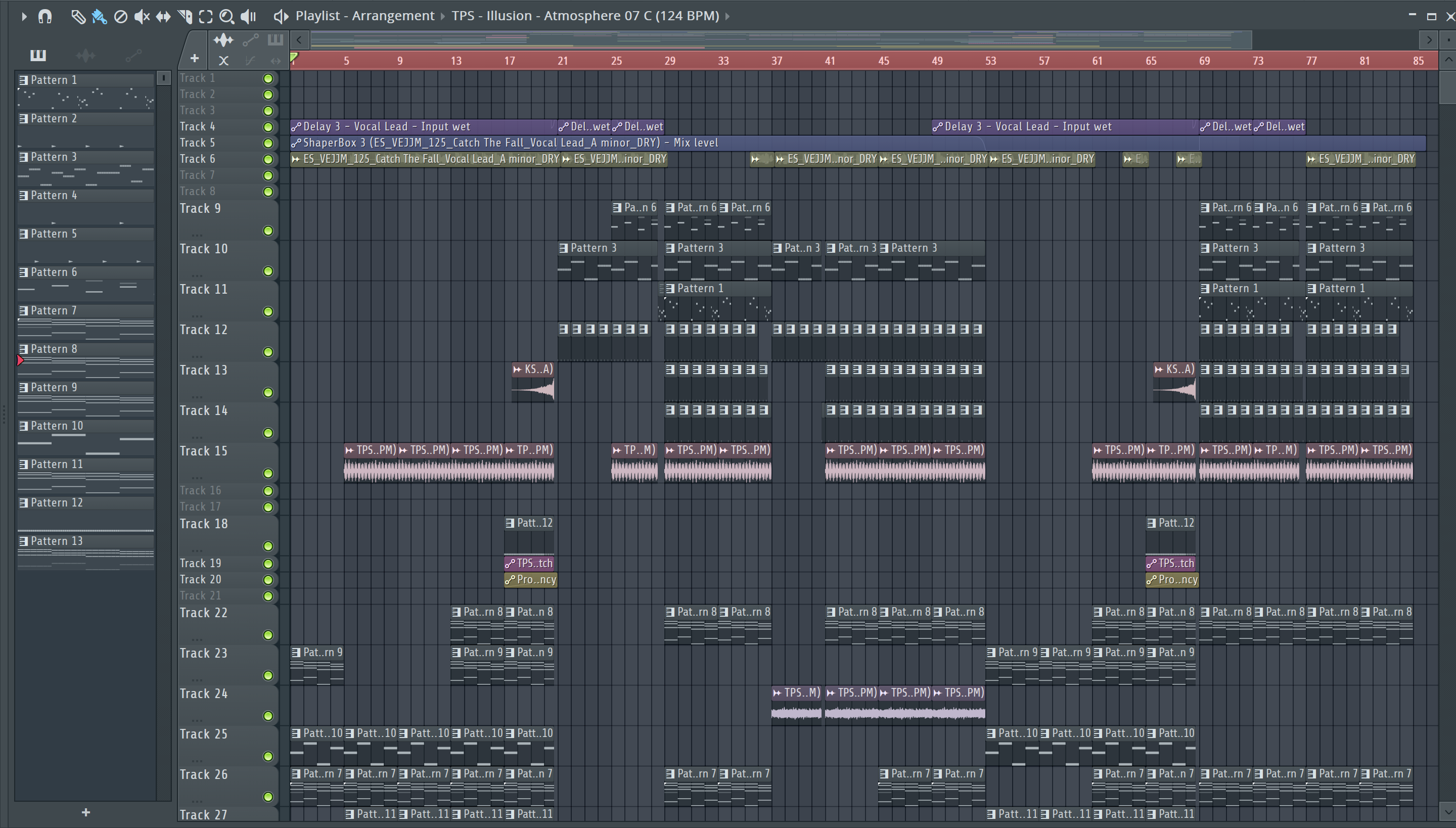Viewport: 1456px width, 828px height.
Task: Open the arrow after the 124 BPM clip name
Action: point(727,17)
